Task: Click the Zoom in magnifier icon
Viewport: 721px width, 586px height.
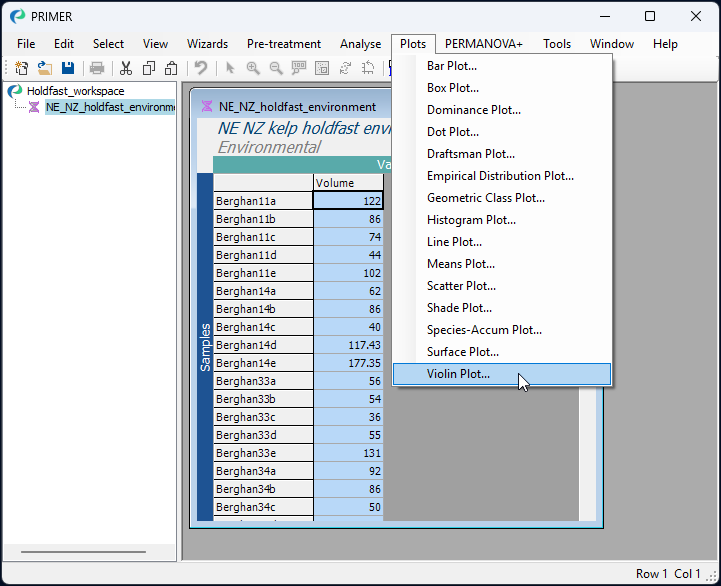Action: (x=253, y=68)
